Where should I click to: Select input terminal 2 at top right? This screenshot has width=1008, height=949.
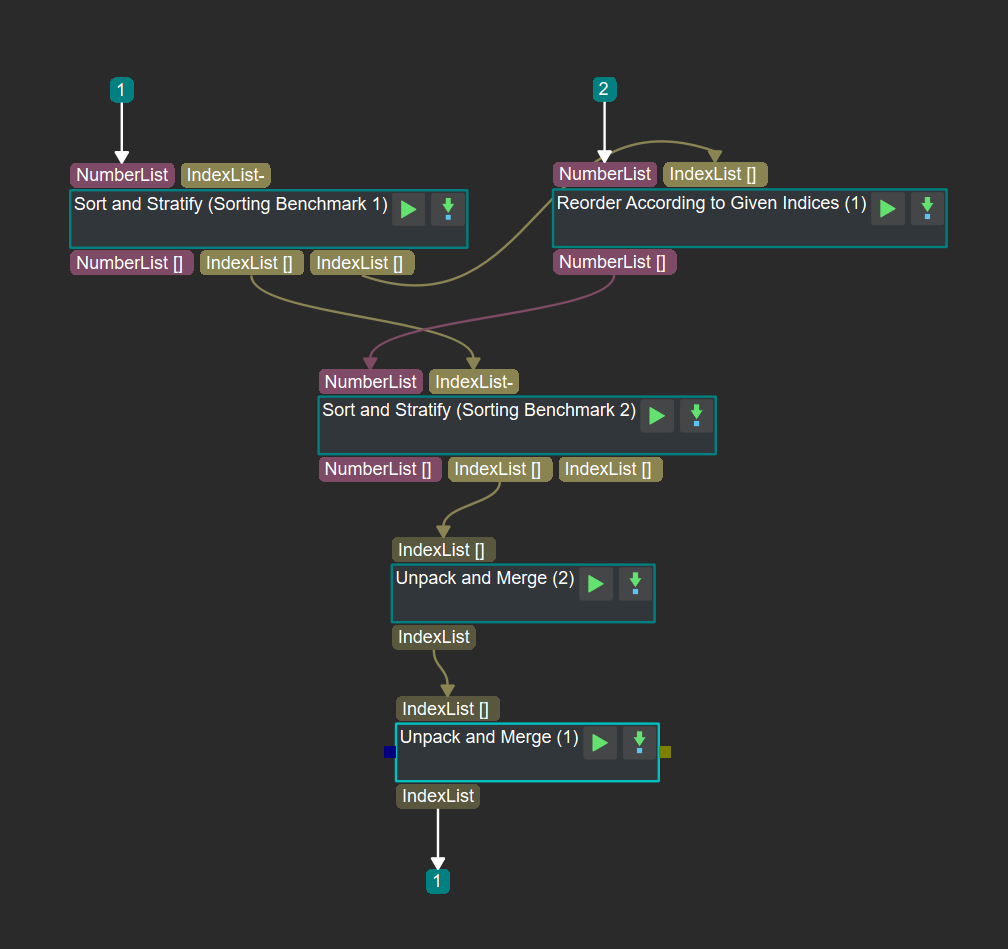point(604,89)
